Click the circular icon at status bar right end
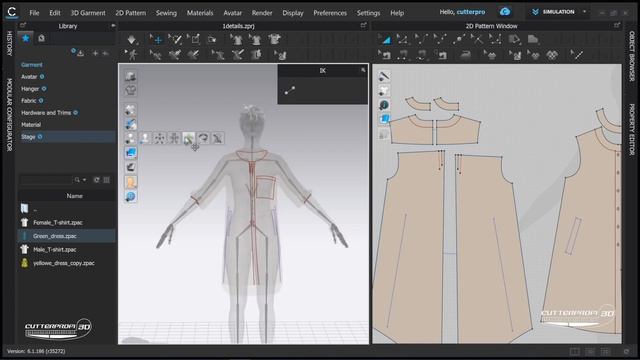The width and height of the screenshot is (640, 360). click(x=627, y=351)
